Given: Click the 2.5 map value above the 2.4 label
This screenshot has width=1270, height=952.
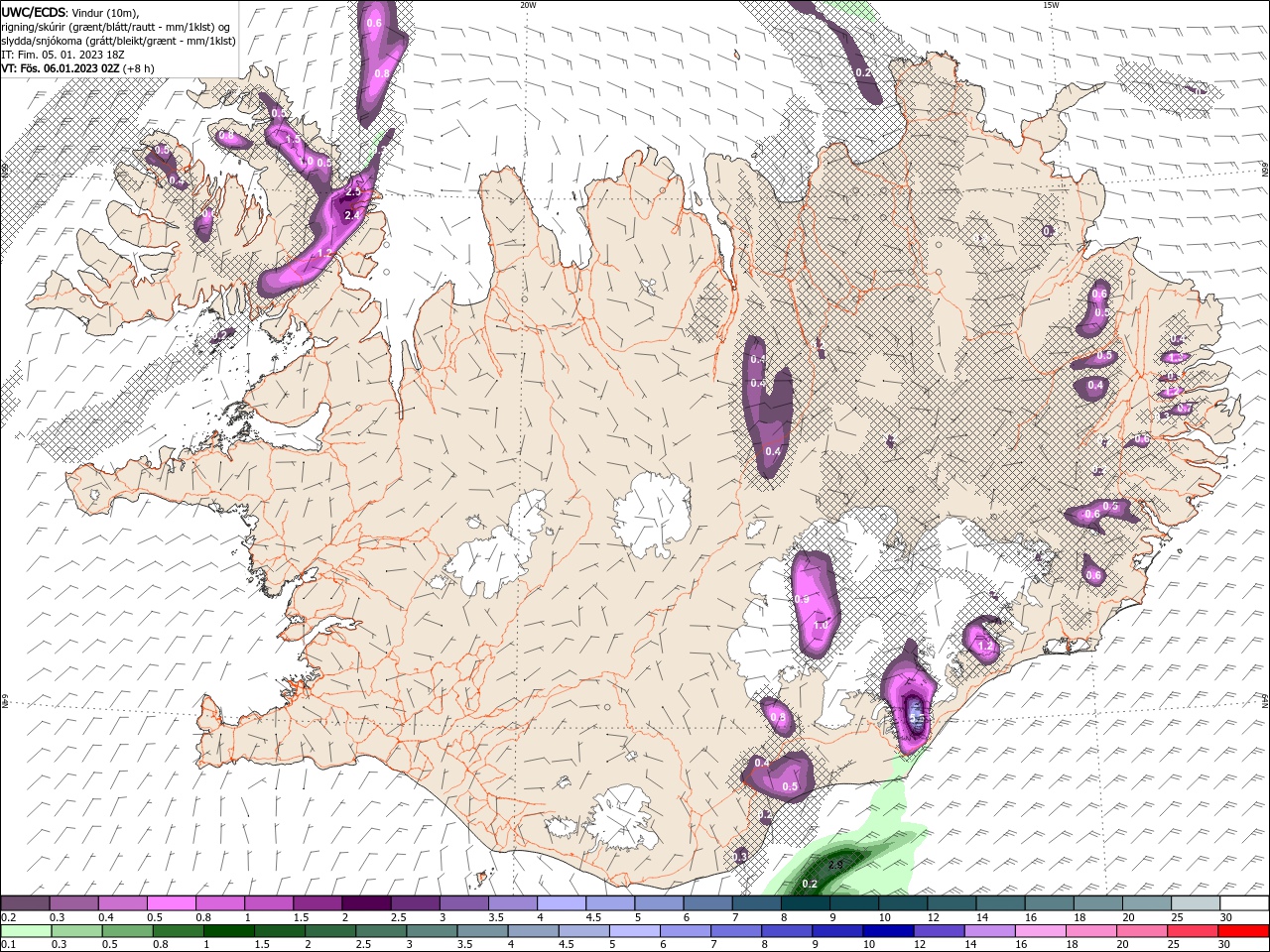Looking at the screenshot, I should [353, 190].
